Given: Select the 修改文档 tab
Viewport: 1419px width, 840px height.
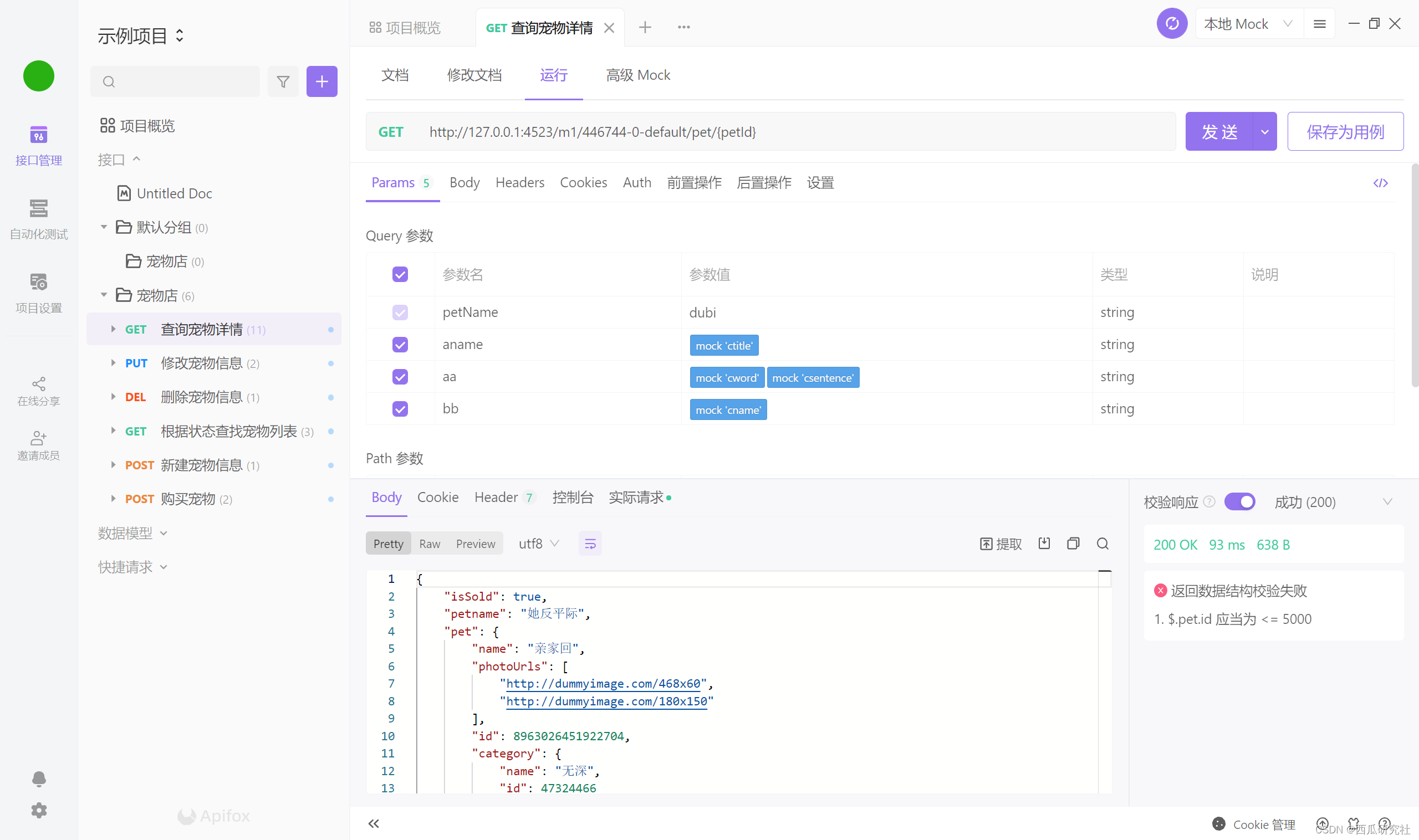Looking at the screenshot, I should click(x=475, y=75).
